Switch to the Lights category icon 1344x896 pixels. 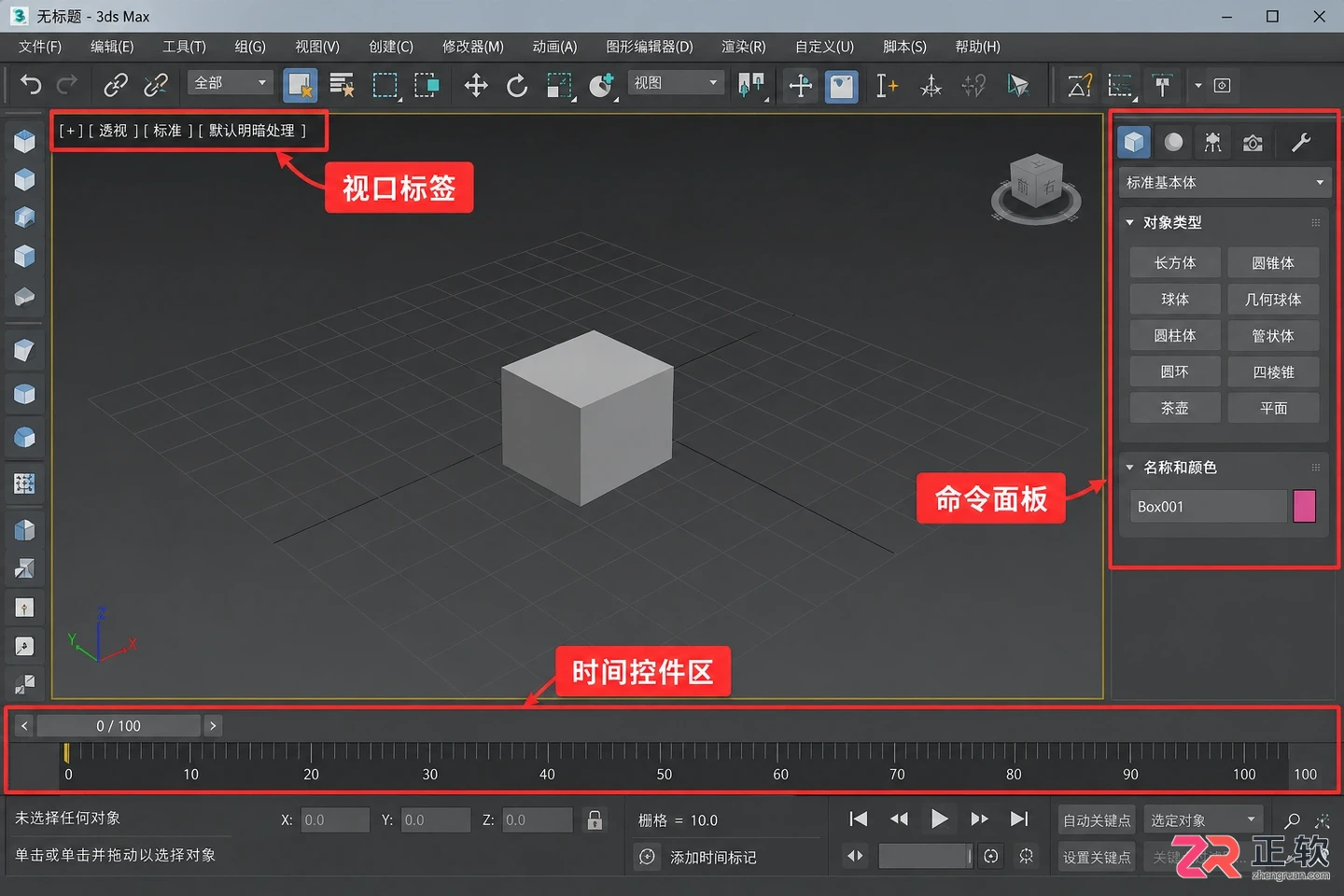pyautogui.click(x=1212, y=142)
